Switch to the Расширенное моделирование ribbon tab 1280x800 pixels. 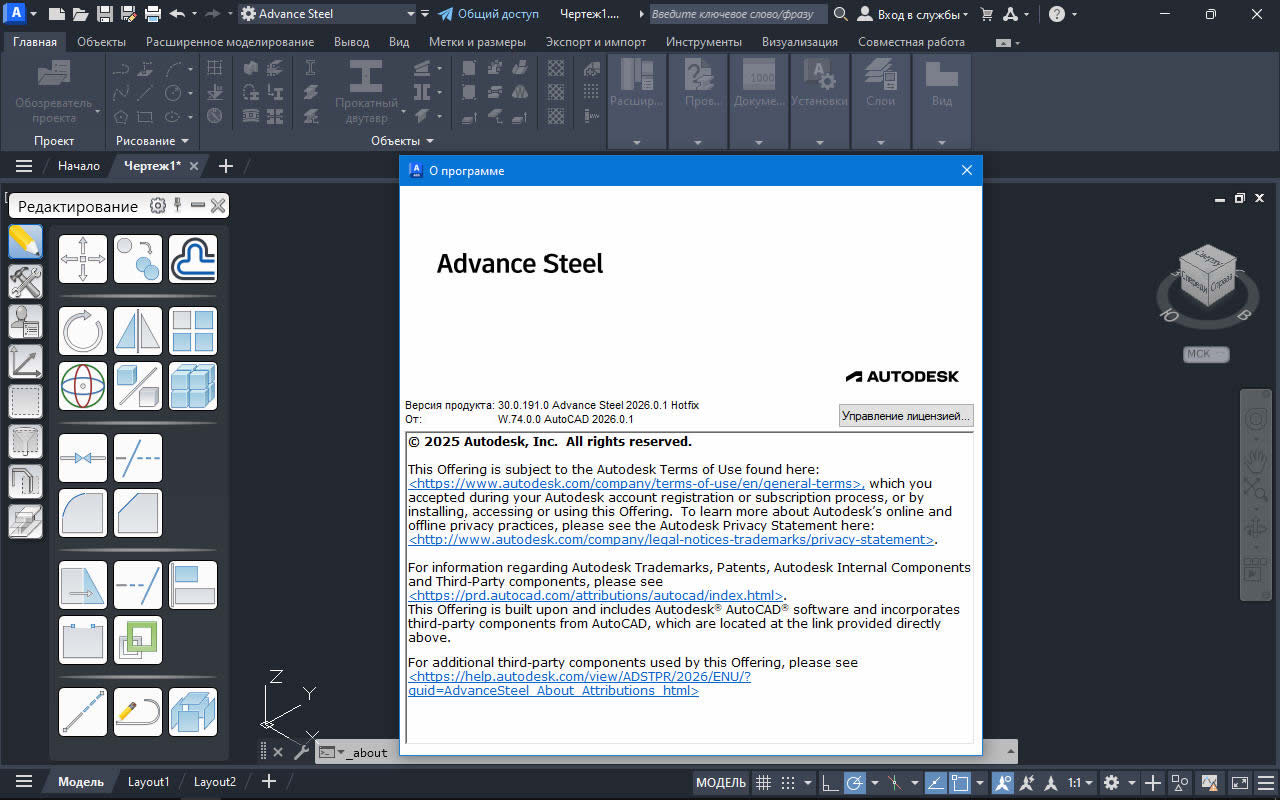pyautogui.click(x=230, y=42)
